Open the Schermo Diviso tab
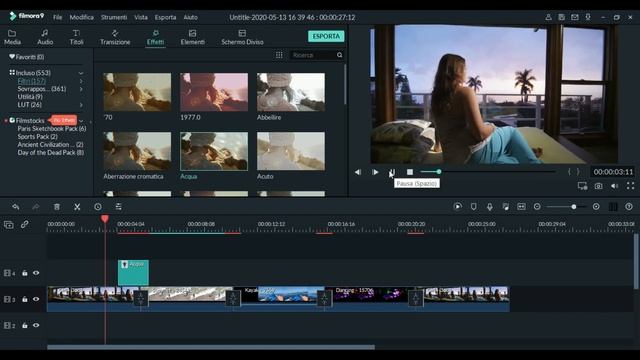This screenshot has height=360, width=640. click(242, 37)
